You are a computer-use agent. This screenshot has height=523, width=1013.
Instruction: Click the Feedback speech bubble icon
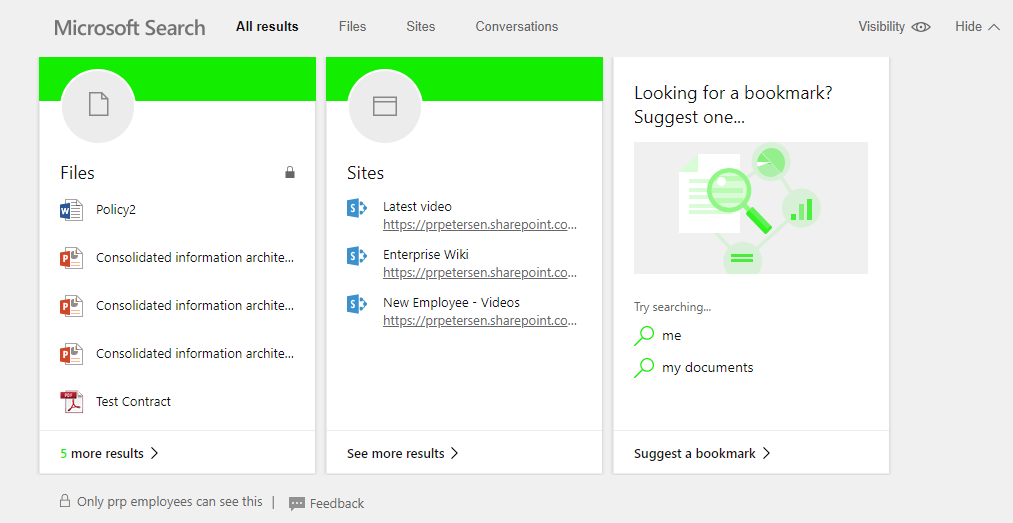(297, 504)
